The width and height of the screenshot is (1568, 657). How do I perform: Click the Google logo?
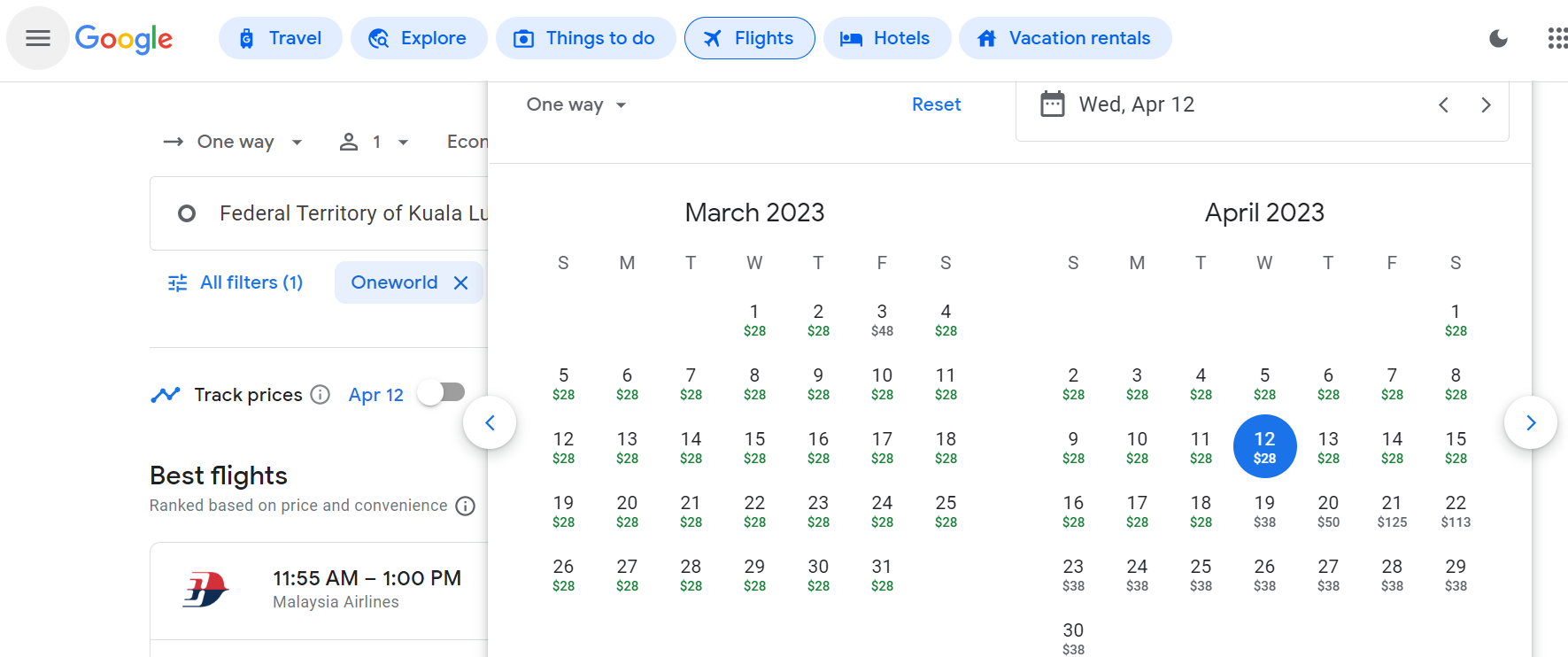coord(124,39)
